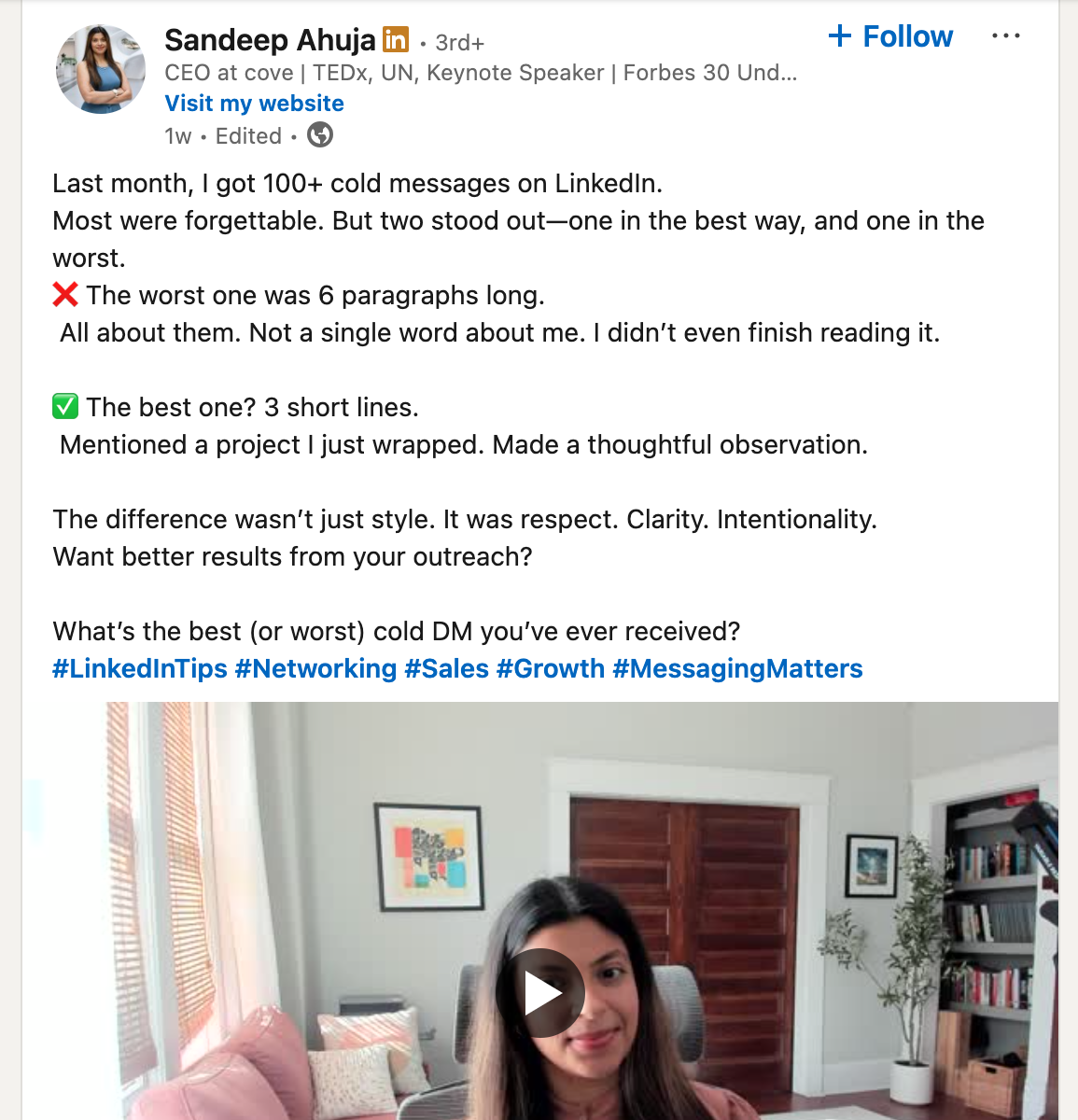Open the Visit my website link
1078x1120 pixels.
click(x=254, y=103)
